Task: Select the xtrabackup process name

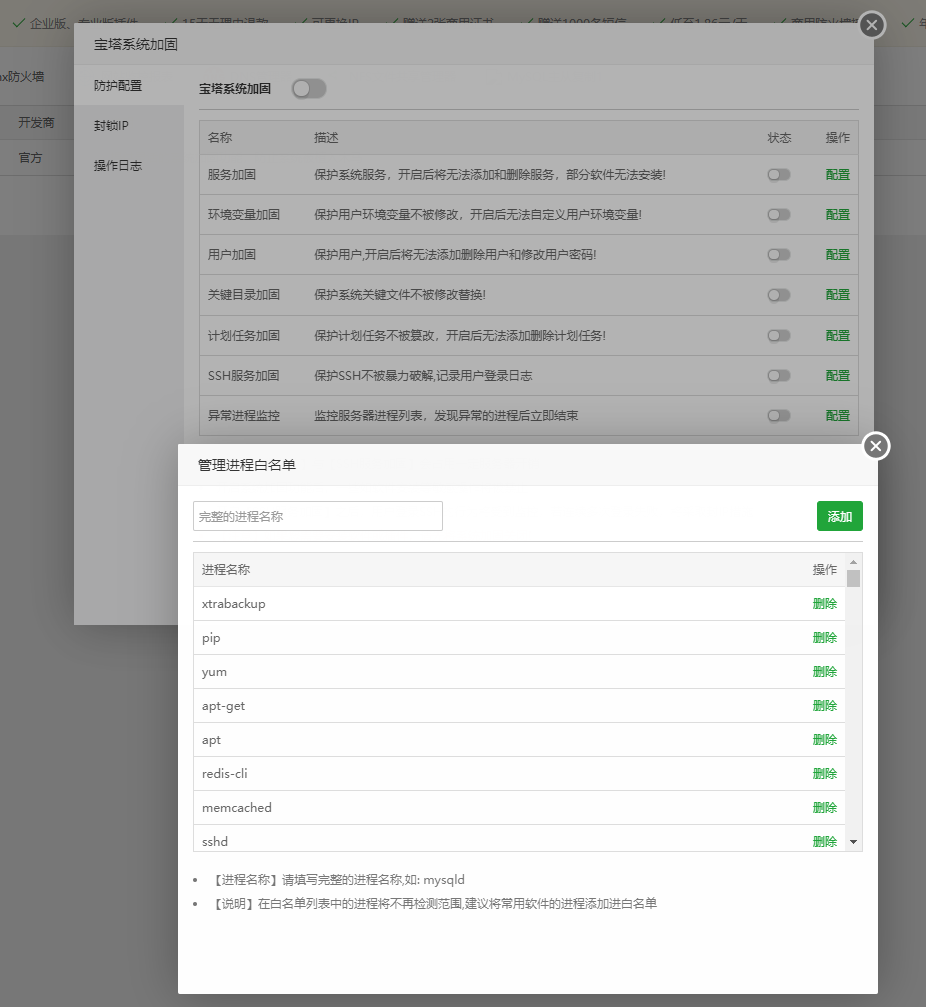Action: click(233, 604)
